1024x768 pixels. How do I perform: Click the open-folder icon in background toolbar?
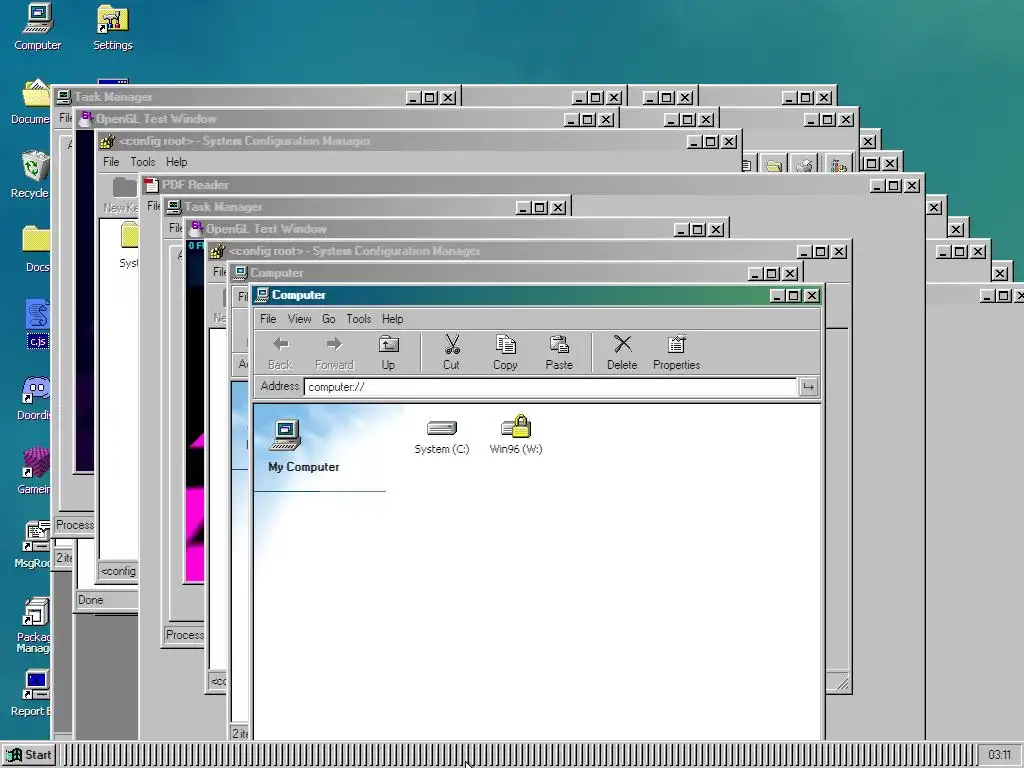pyautogui.click(x=774, y=165)
